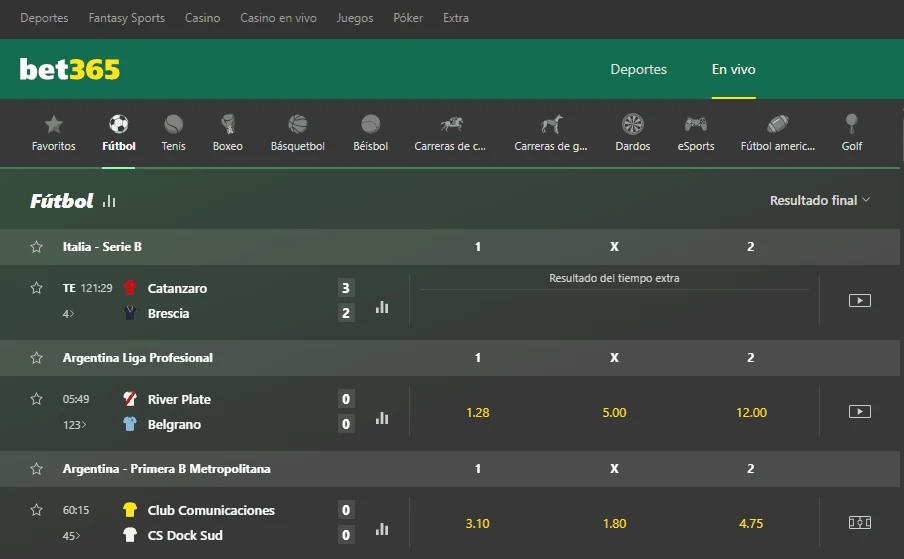Select the Béisbol sport icon

[371, 124]
